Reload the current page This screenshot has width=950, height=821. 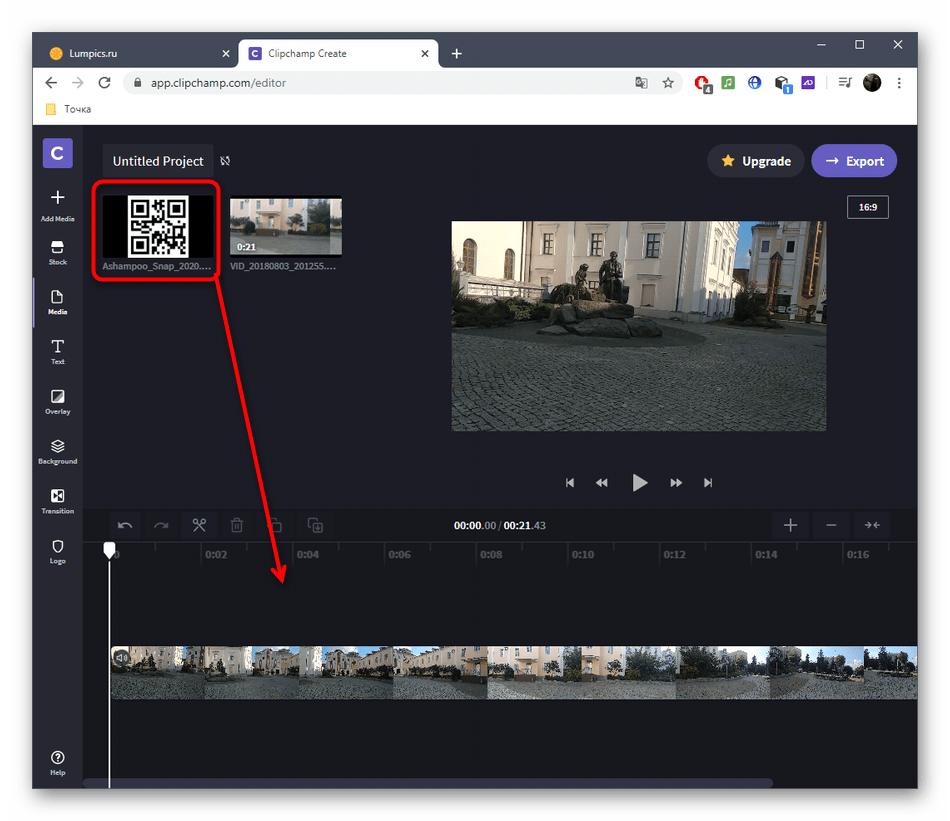[x=104, y=82]
